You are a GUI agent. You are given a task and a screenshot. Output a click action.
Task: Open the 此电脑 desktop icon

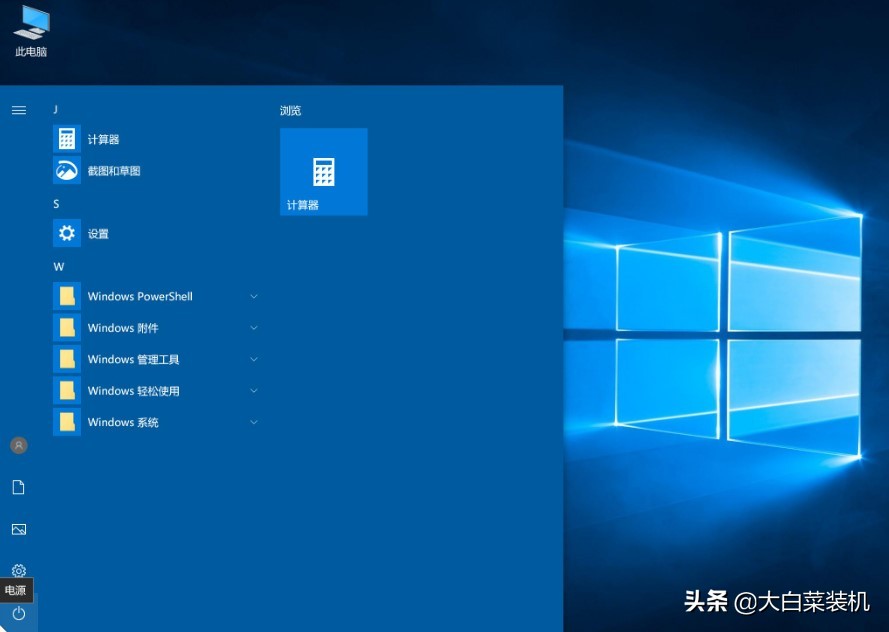click(31, 31)
